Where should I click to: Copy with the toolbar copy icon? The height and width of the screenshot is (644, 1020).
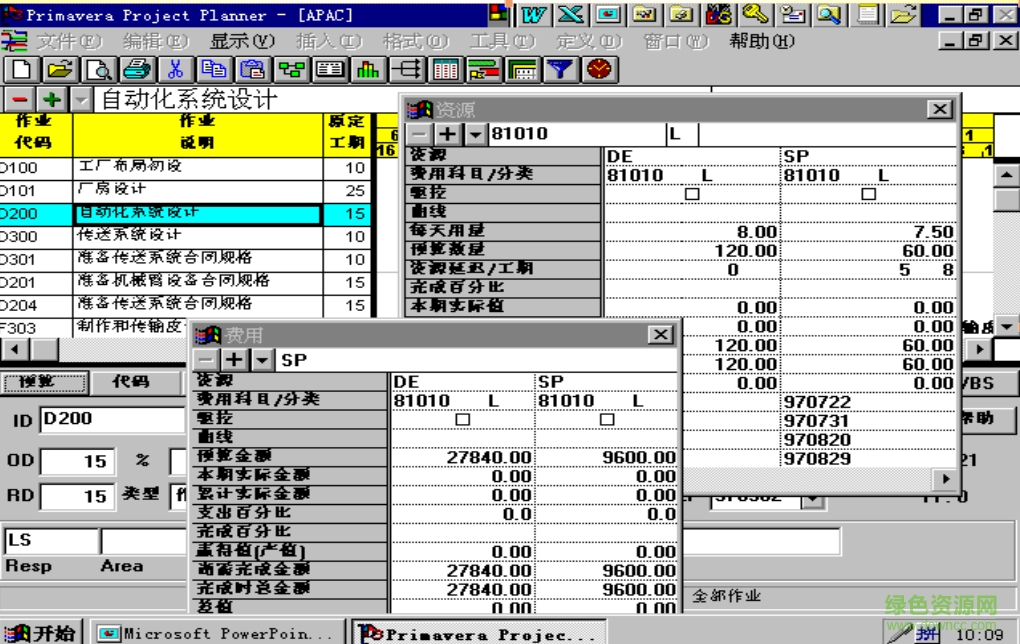point(214,69)
